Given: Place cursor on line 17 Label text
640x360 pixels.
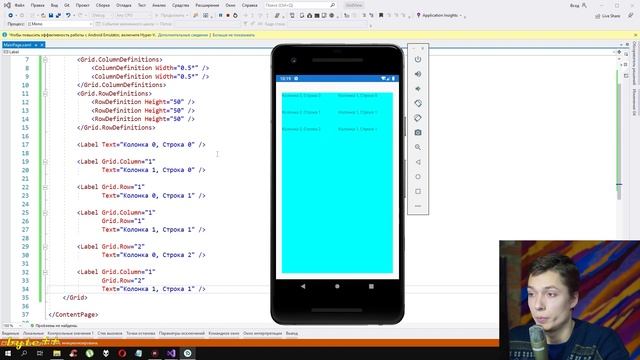Looking at the screenshot, I should pos(141,144).
